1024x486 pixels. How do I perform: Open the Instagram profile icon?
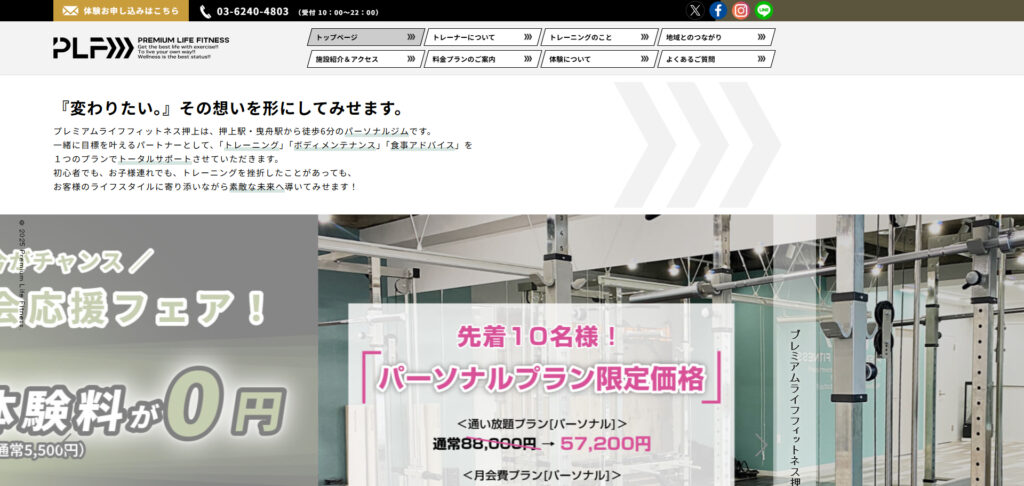[x=741, y=11]
